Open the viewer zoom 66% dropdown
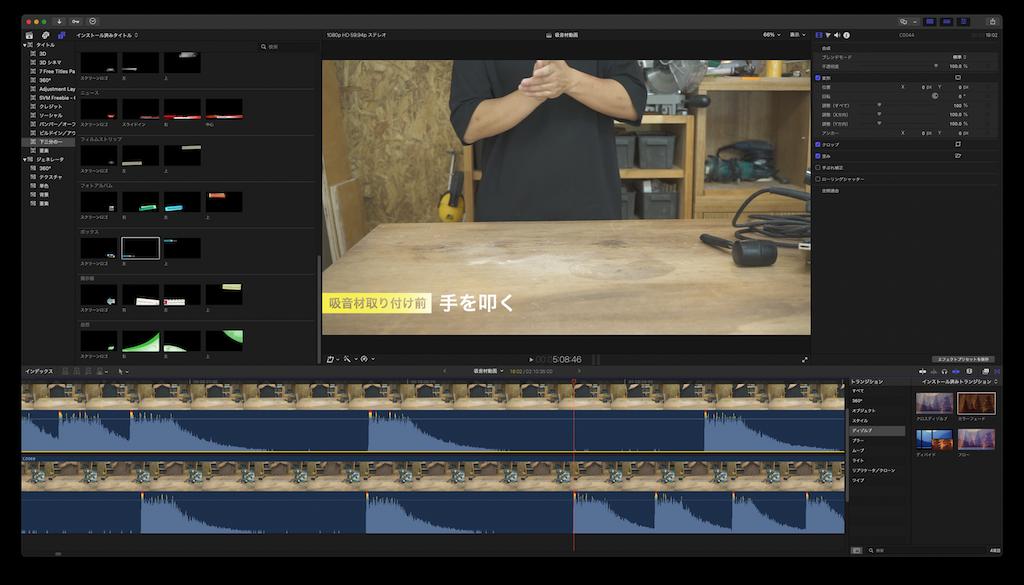This screenshot has width=1024, height=585. coord(771,35)
